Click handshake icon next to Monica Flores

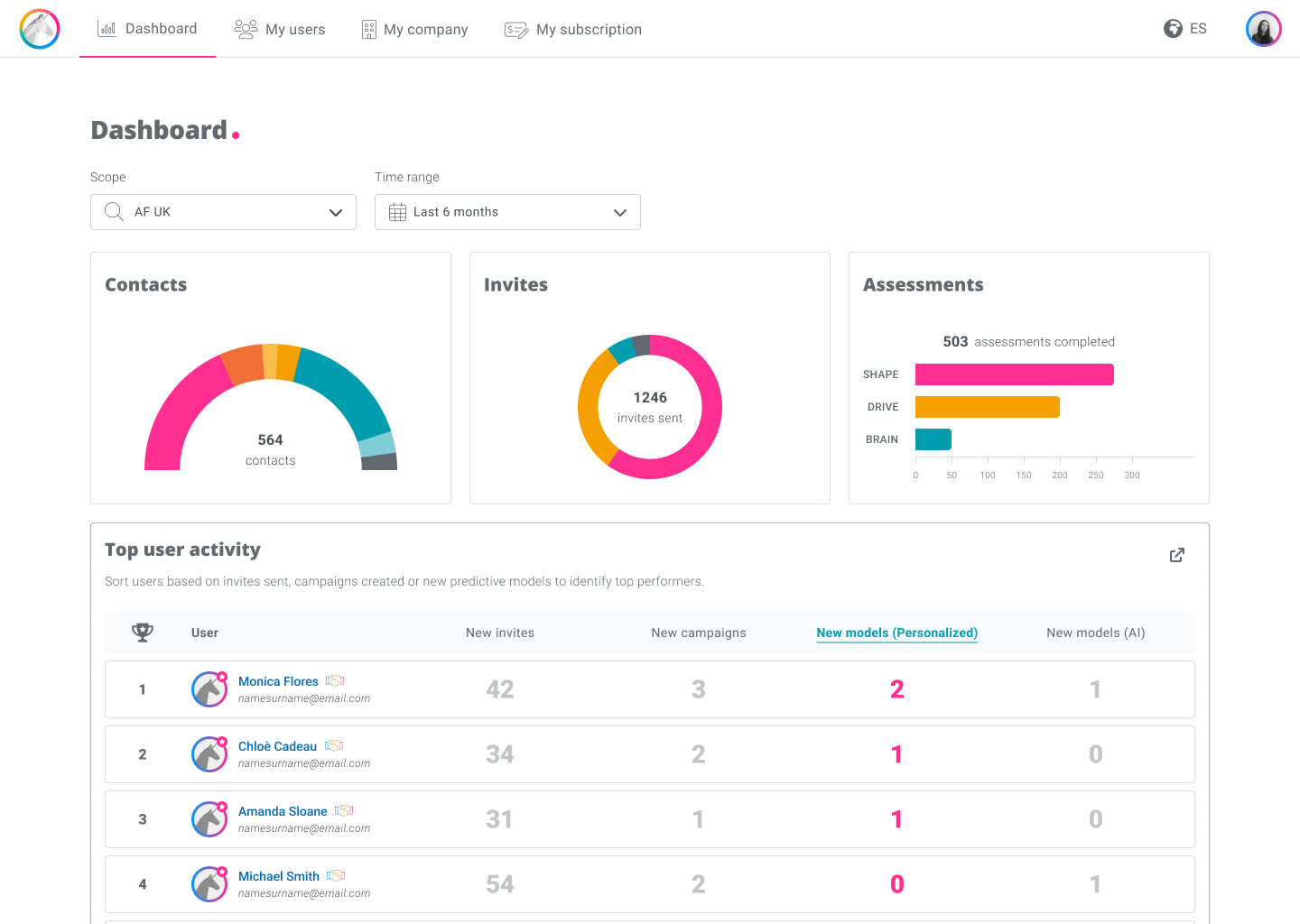[x=335, y=681]
